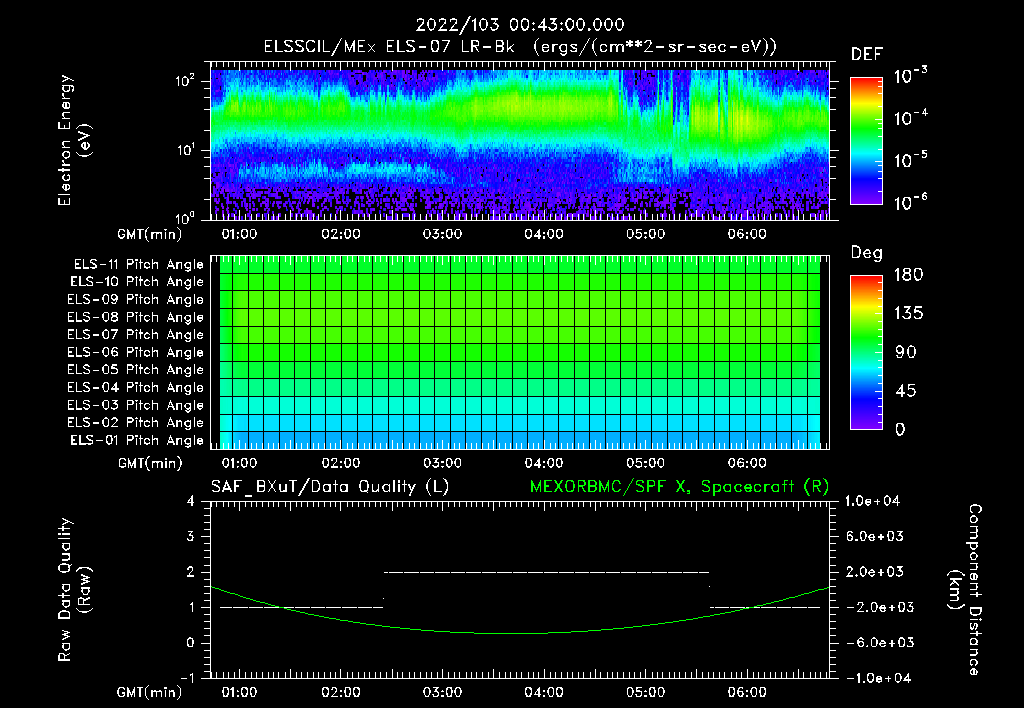Click the 0 value on the Deg scale
This screenshot has height=708, width=1024.
[x=901, y=430]
